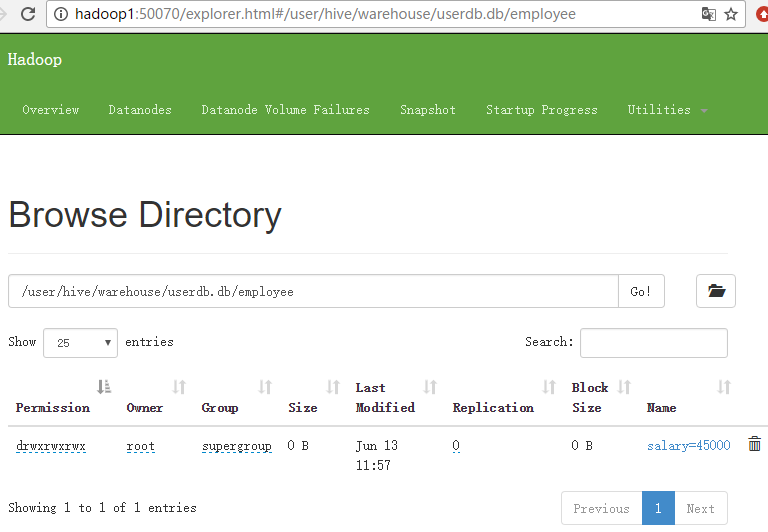Click the Browse Directory heading
Screen dimensions: 768x532
145,215
